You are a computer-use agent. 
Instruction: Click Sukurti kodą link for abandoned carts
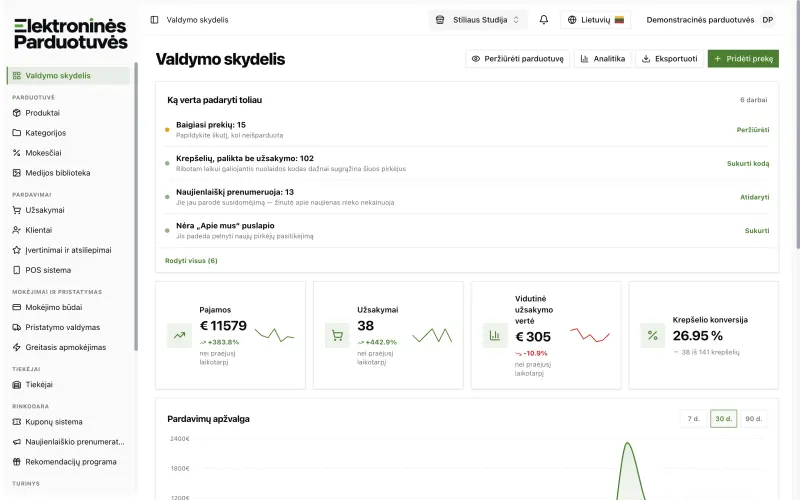748,163
